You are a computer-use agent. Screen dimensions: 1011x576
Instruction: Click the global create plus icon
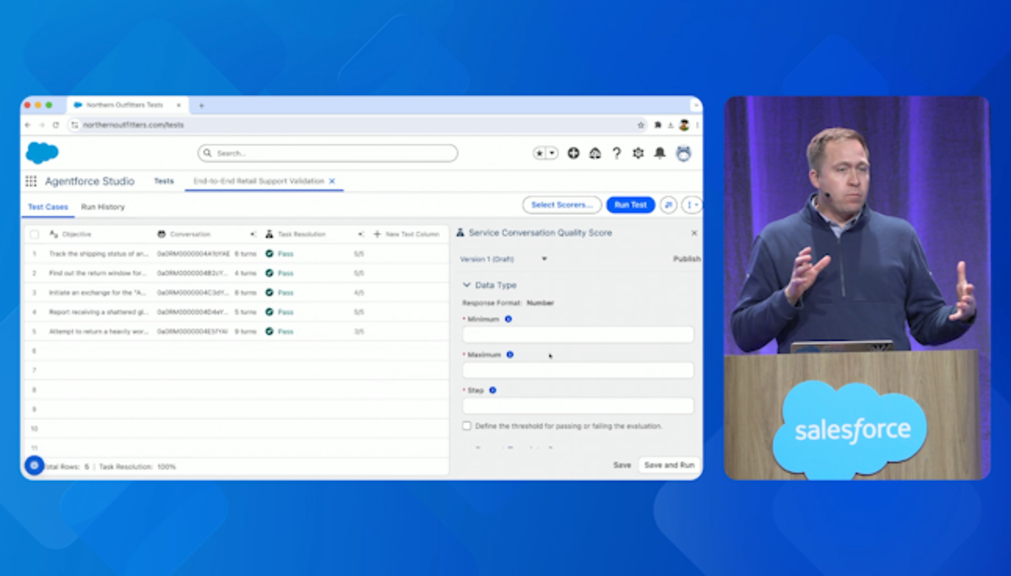tap(573, 153)
